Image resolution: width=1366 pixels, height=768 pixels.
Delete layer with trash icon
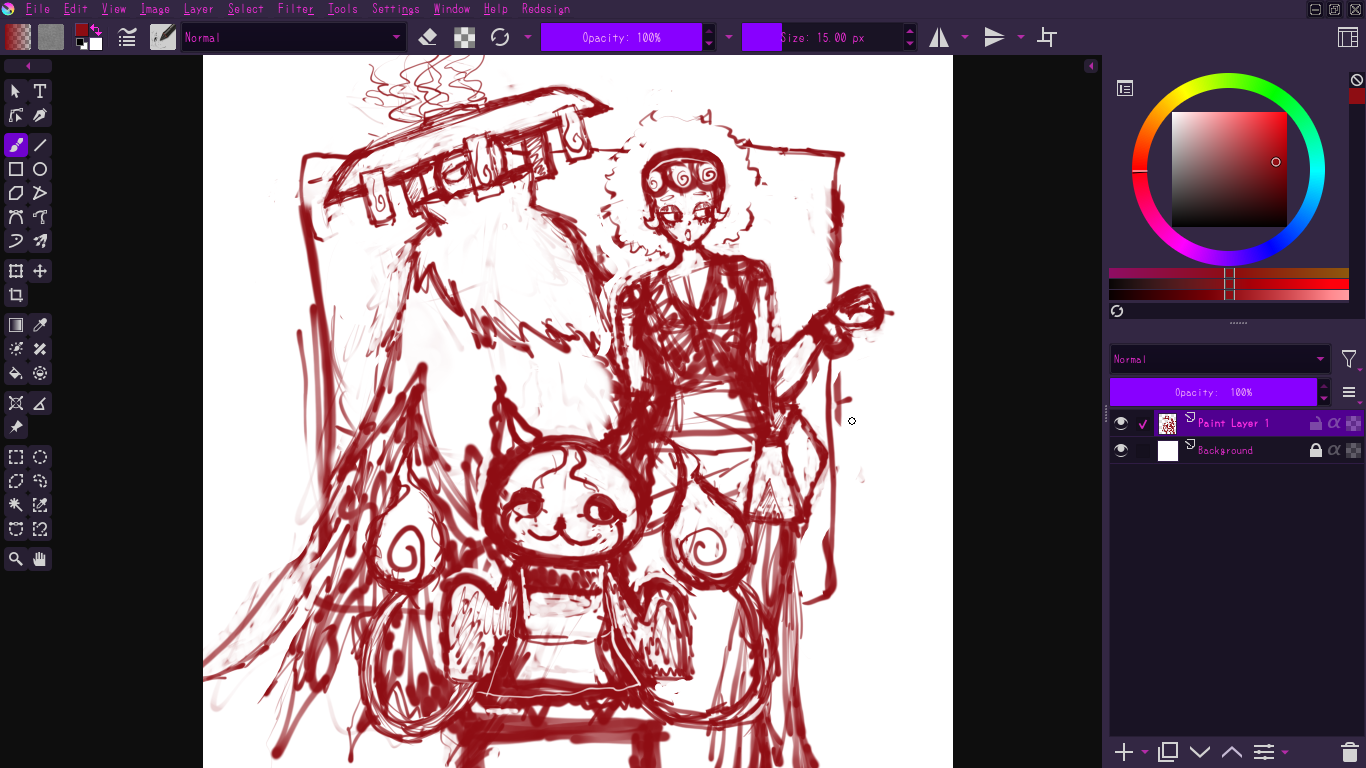pos(1349,752)
